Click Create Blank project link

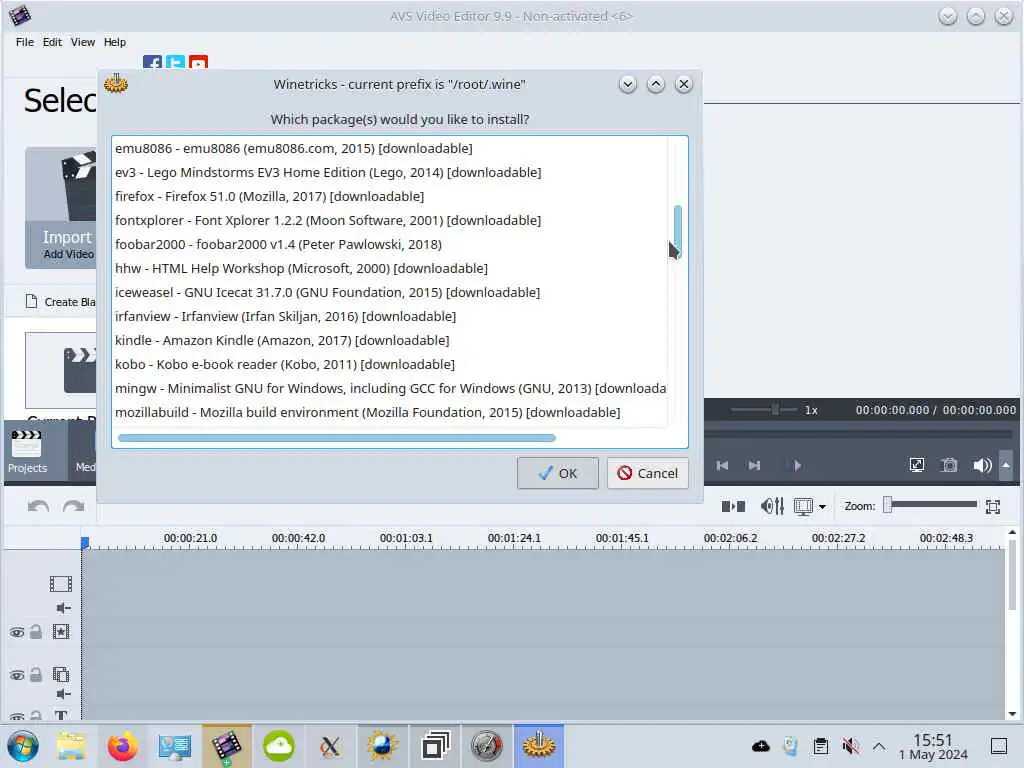tap(62, 302)
